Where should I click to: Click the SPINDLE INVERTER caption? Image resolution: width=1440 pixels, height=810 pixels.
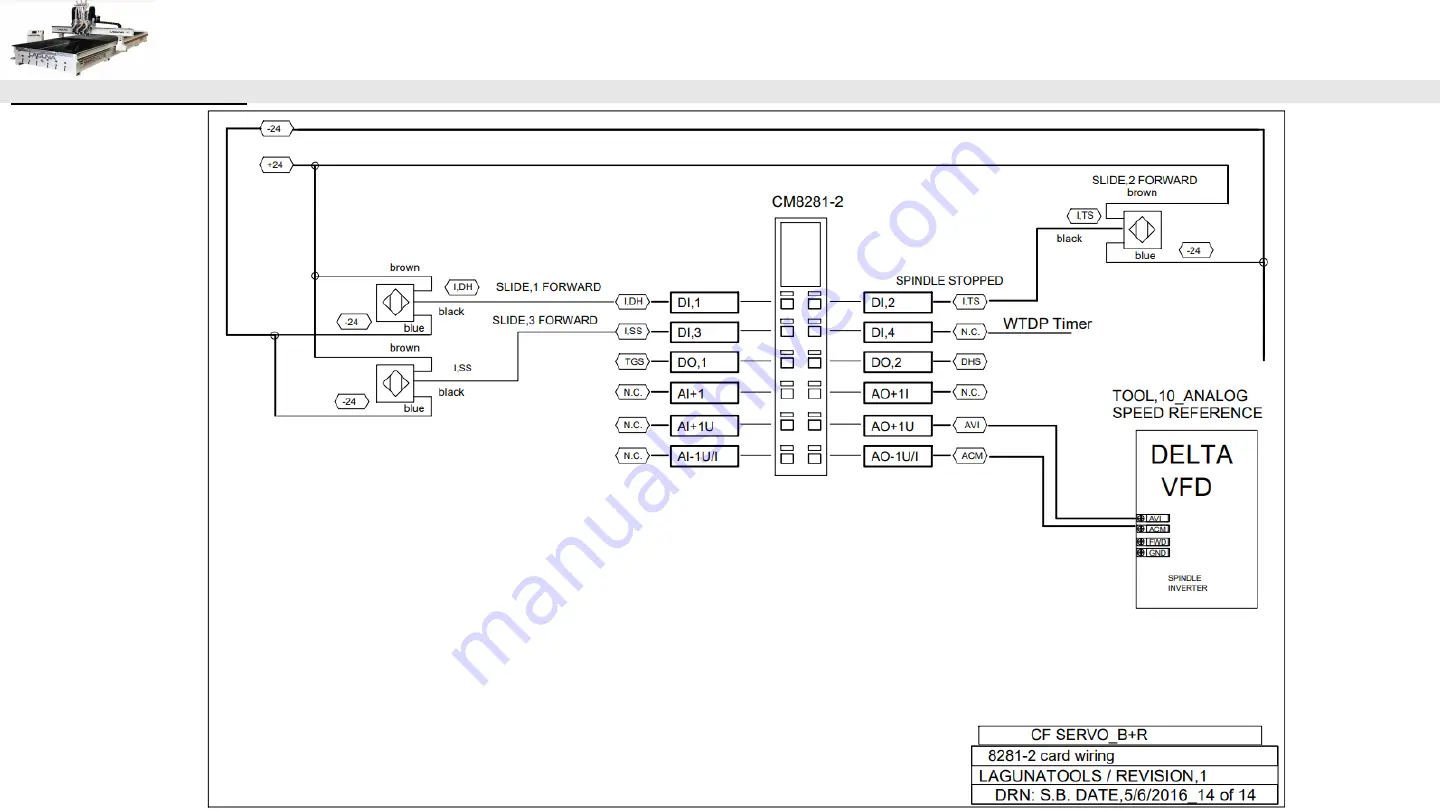(1187, 583)
